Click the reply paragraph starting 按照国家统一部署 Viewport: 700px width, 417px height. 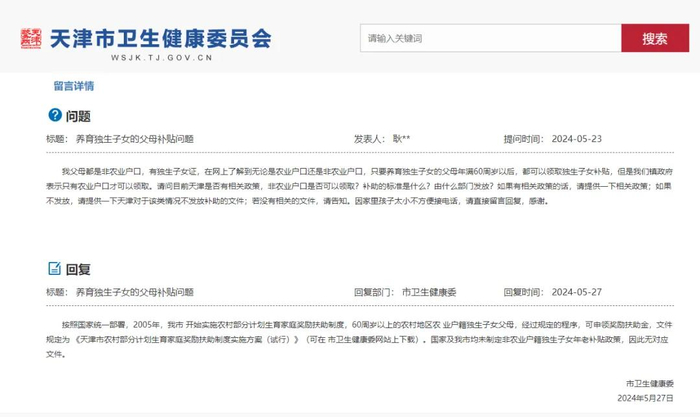(x=359, y=339)
